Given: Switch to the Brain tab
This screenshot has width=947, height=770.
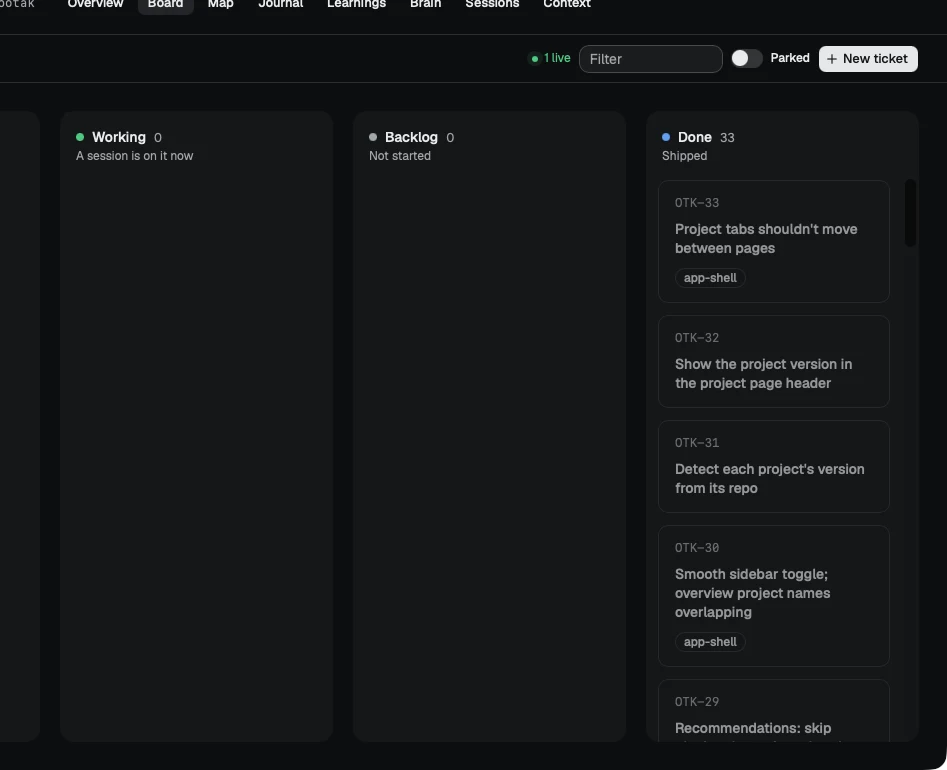Looking at the screenshot, I should pyautogui.click(x=426, y=4).
